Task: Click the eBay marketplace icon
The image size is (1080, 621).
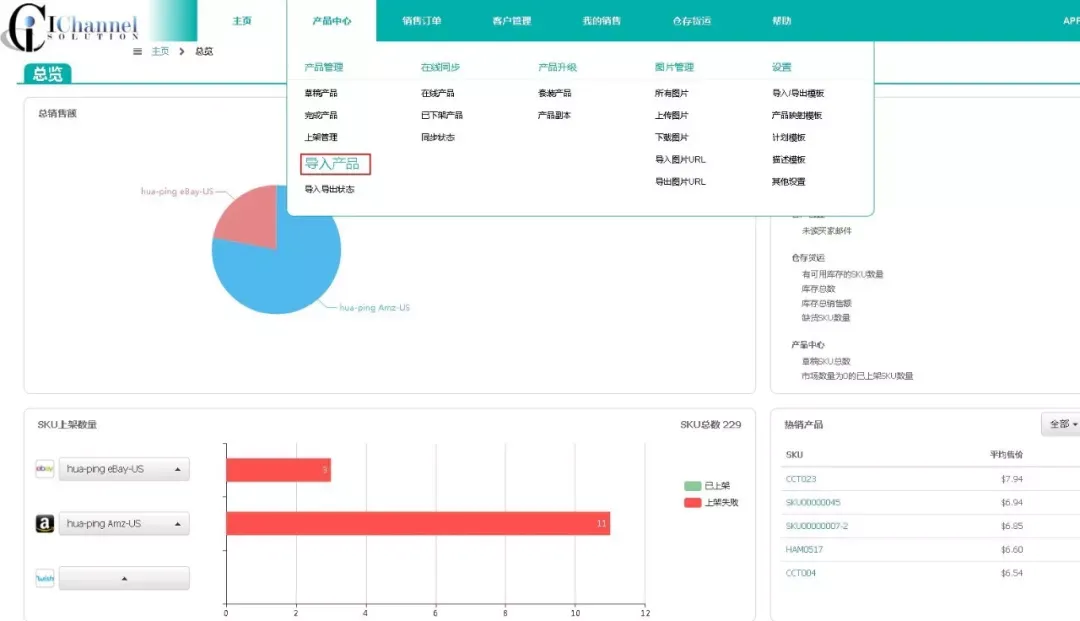Action: (x=45, y=469)
